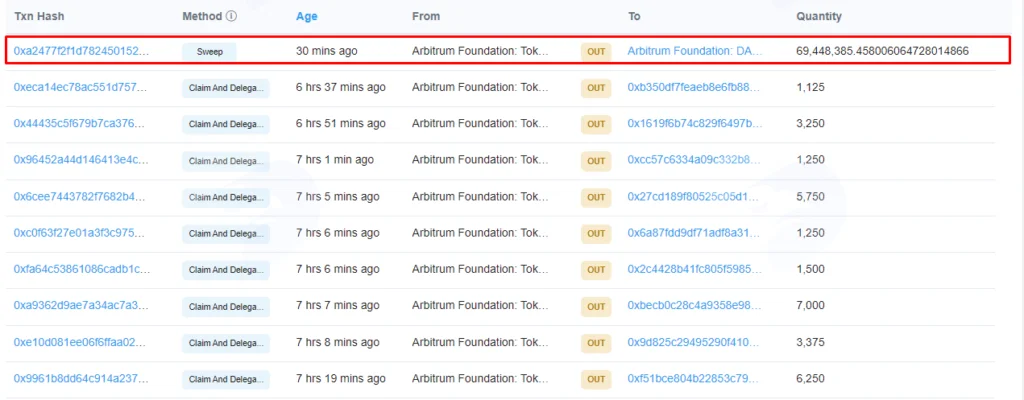This screenshot has width=1024, height=400.
Task: Open transaction 0xa9362d9ae7a34ac7a3 hash link
Action: click(x=81, y=305)
